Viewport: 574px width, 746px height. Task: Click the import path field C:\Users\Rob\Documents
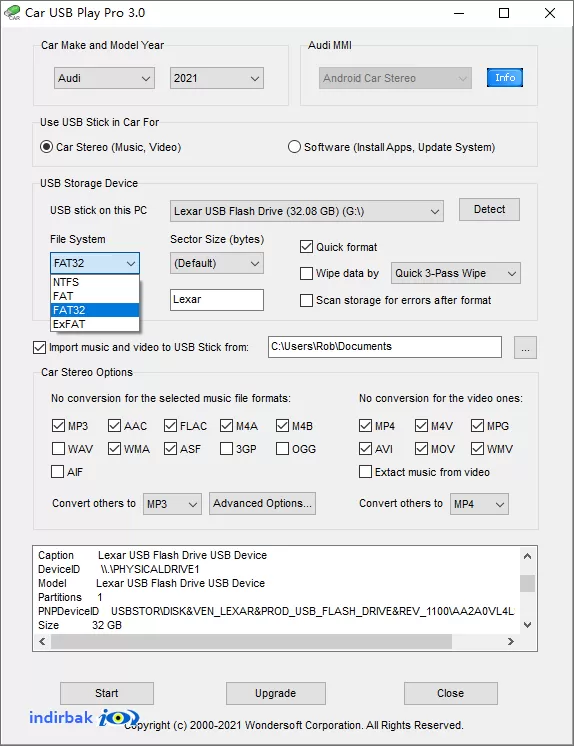(385, 346)
